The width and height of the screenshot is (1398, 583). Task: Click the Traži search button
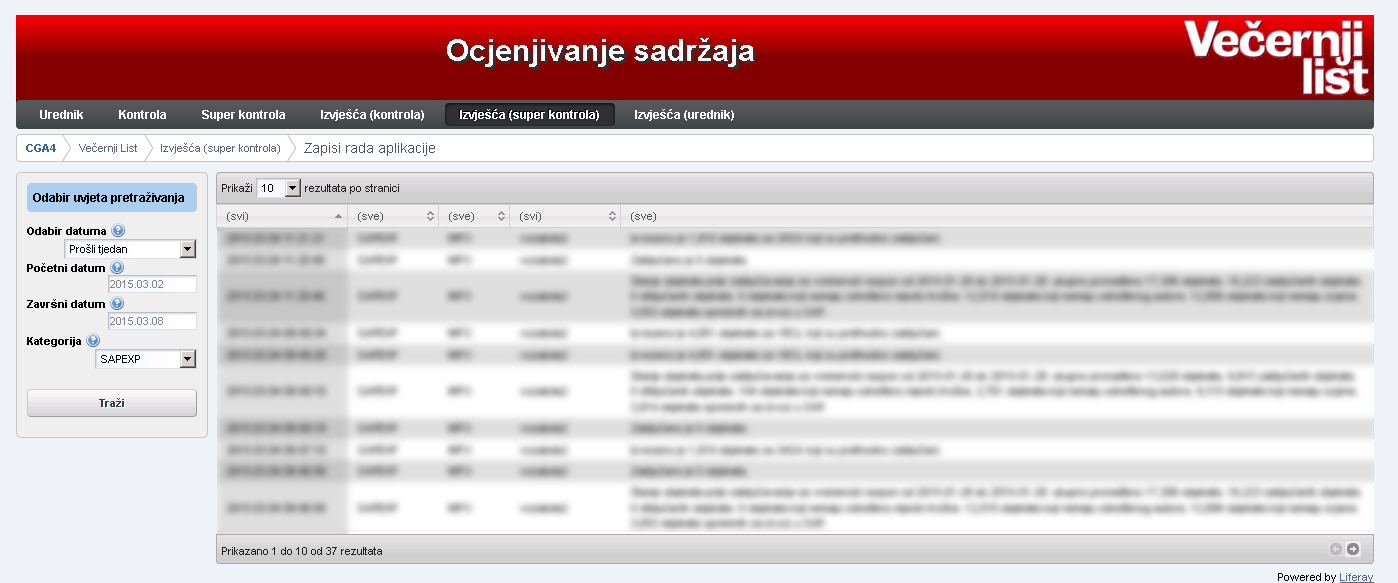[x=112, y=403]
